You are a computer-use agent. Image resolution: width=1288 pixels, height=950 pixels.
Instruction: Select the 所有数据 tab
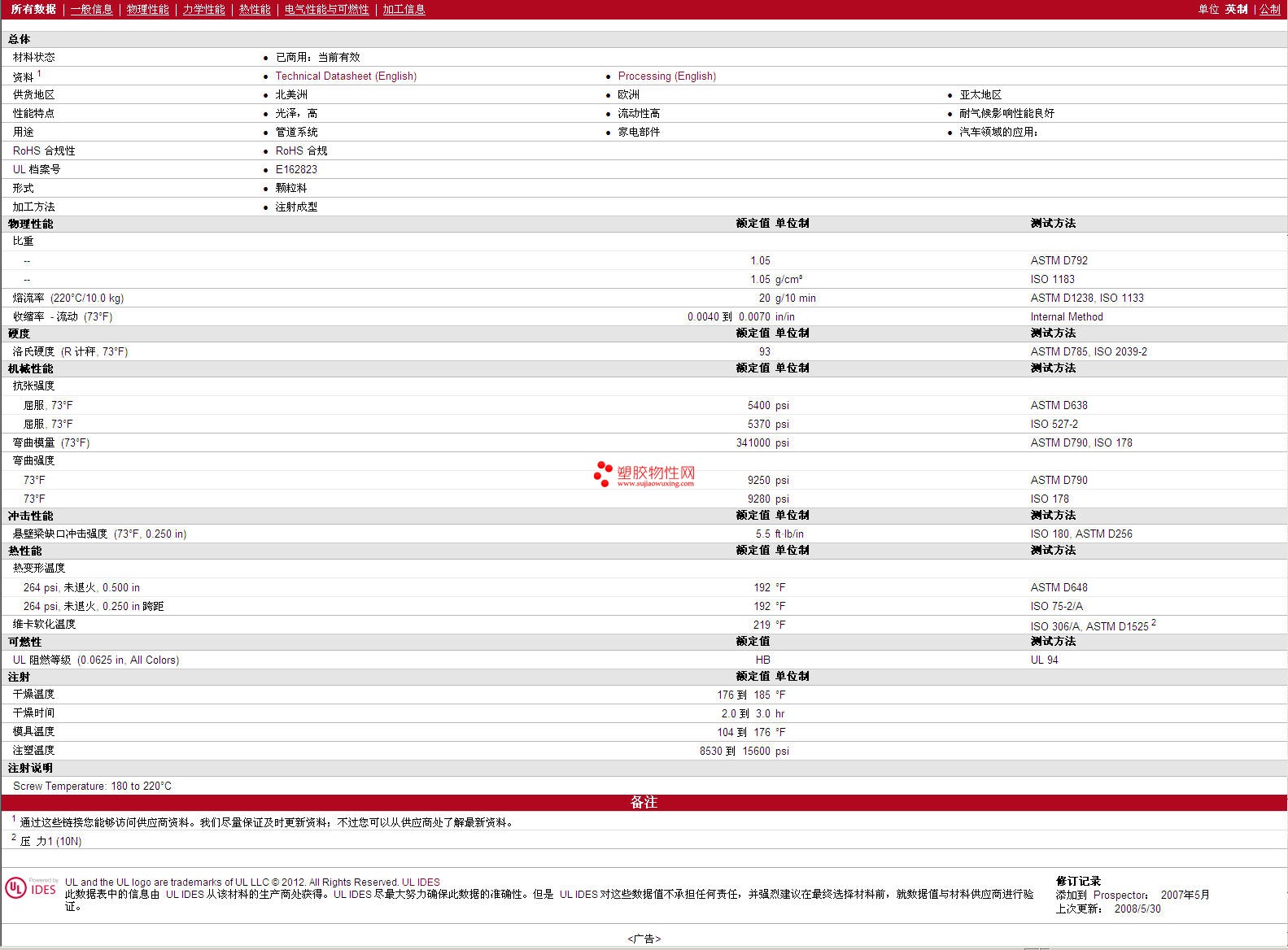coord(33,10)
